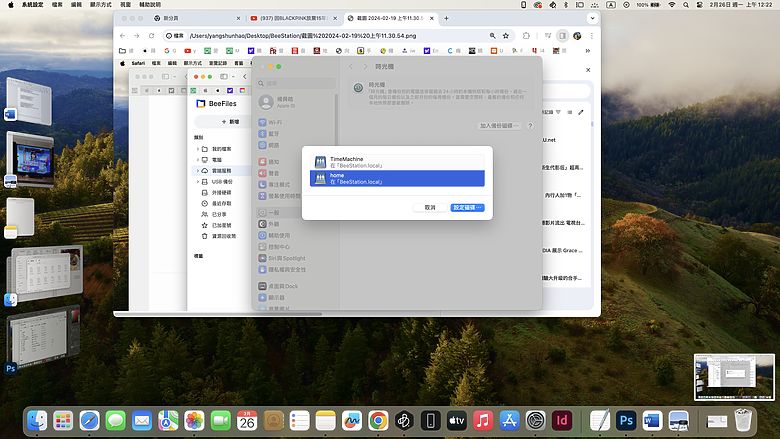Image resolution: width=780 pixels, height=439 pixels.
Task: Click the Chrome address bar URL field
Action: (x=337, y=36)
